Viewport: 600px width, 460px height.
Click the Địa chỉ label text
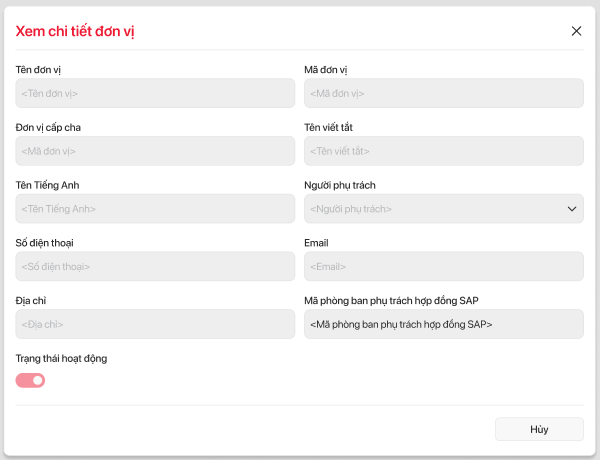click(31, 300)
